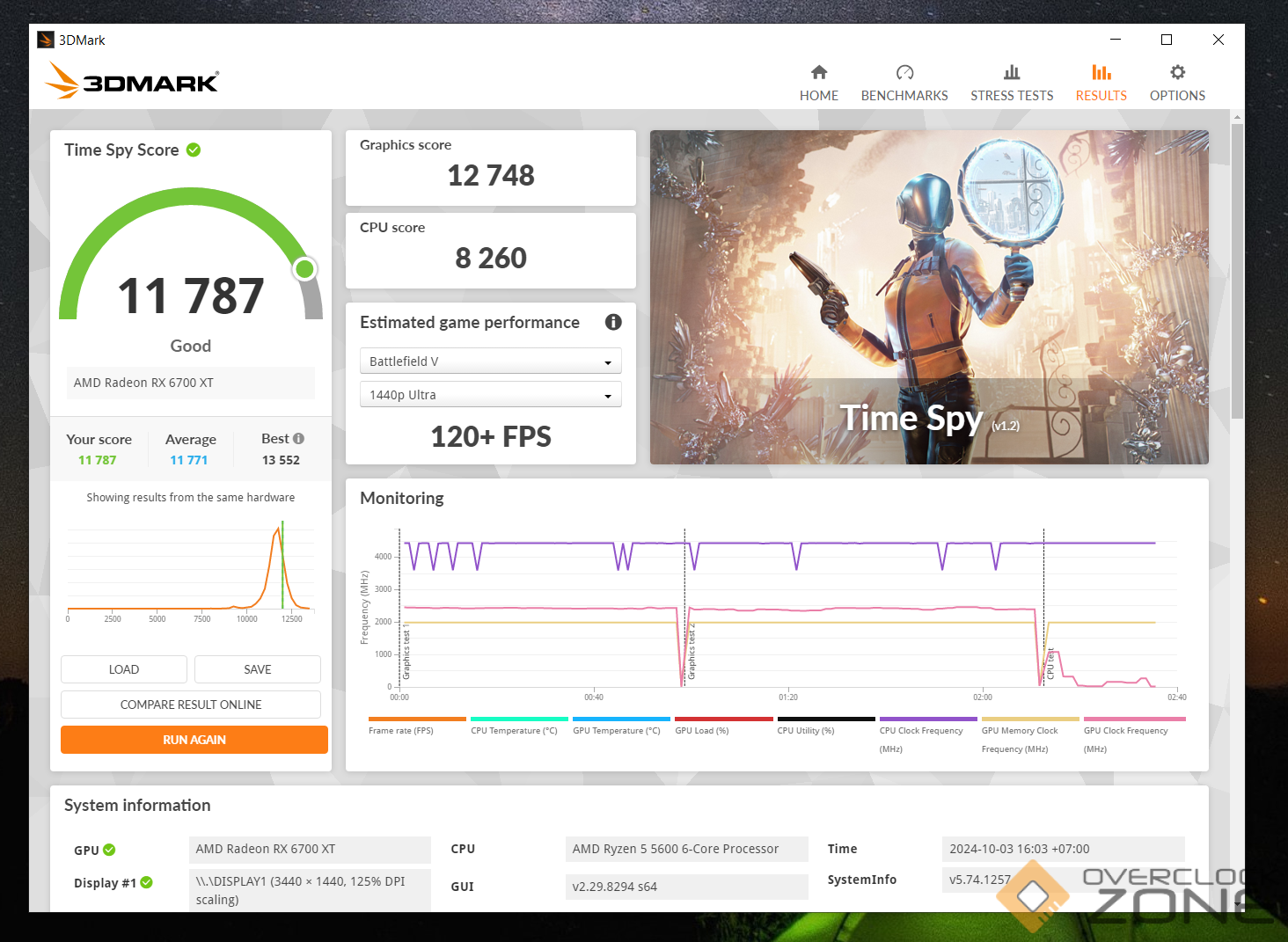This screenshot has height=942, width=1288.
Task: Click the GUI version v2.29.8294 s64
Action: tap(686, 887)
